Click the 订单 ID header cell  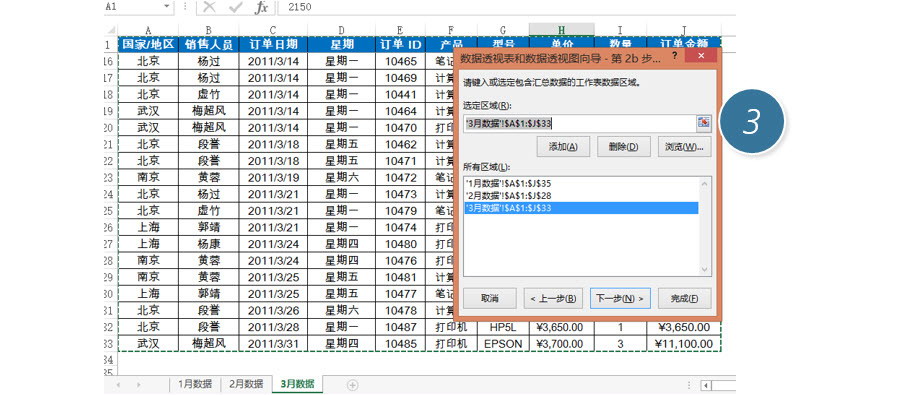click(x=400, y=45)
